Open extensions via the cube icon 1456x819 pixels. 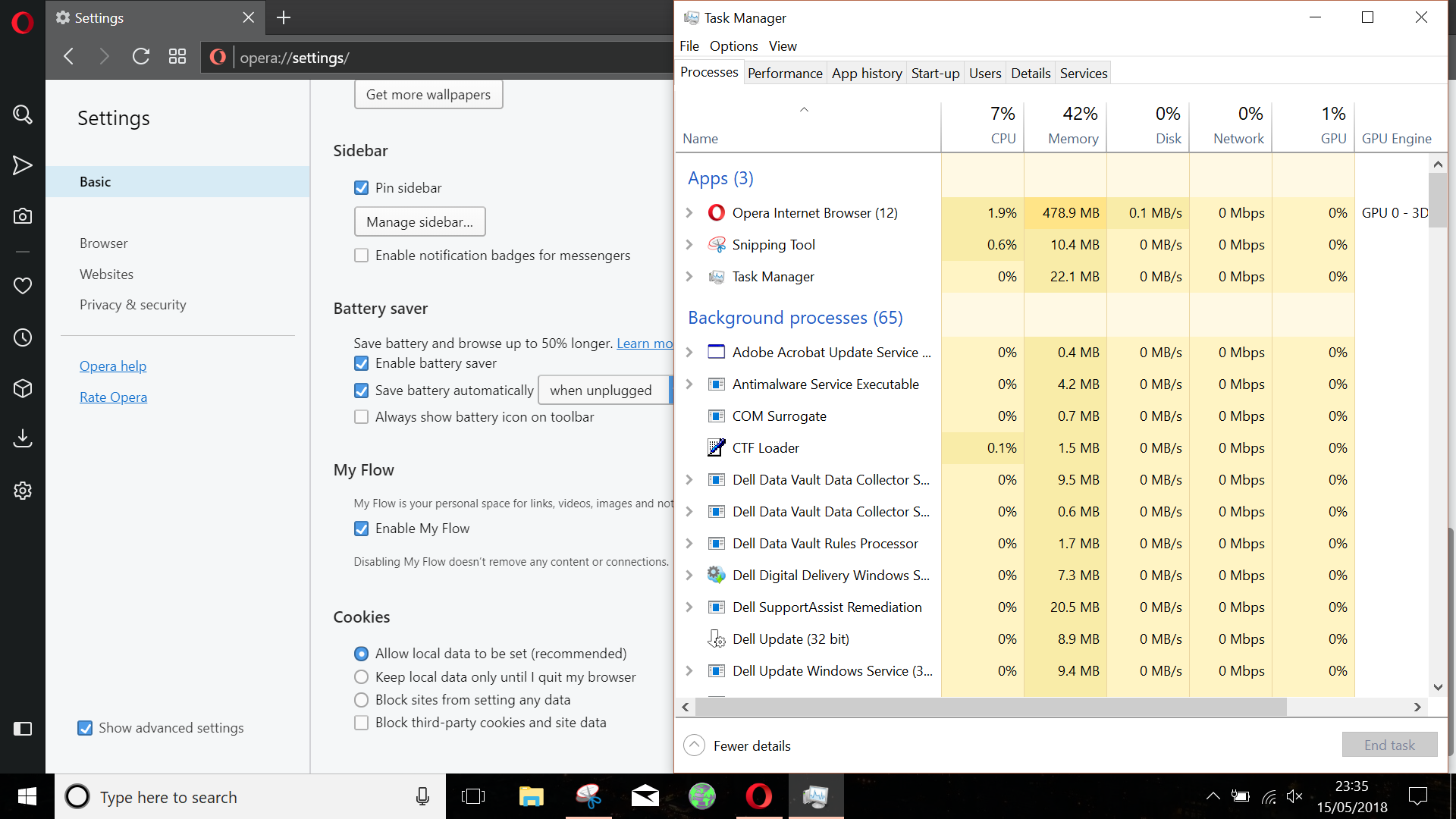tap(23, 388)
